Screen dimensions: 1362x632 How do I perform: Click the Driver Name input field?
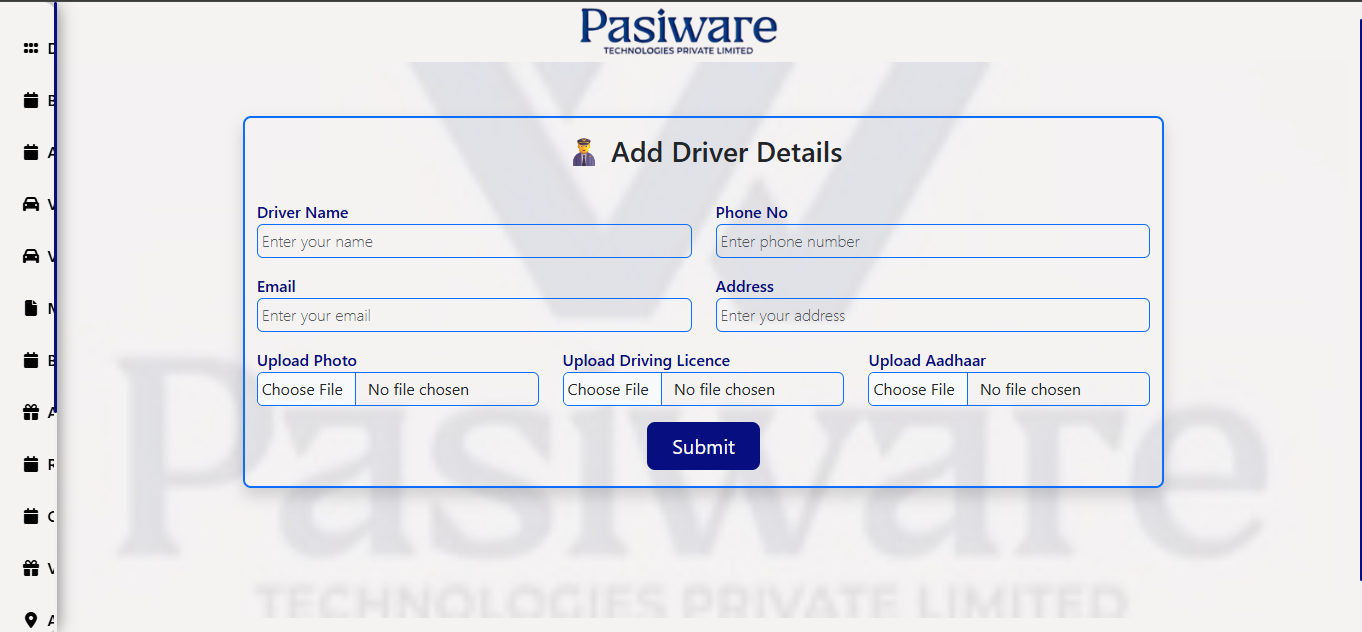pos(474,241)
